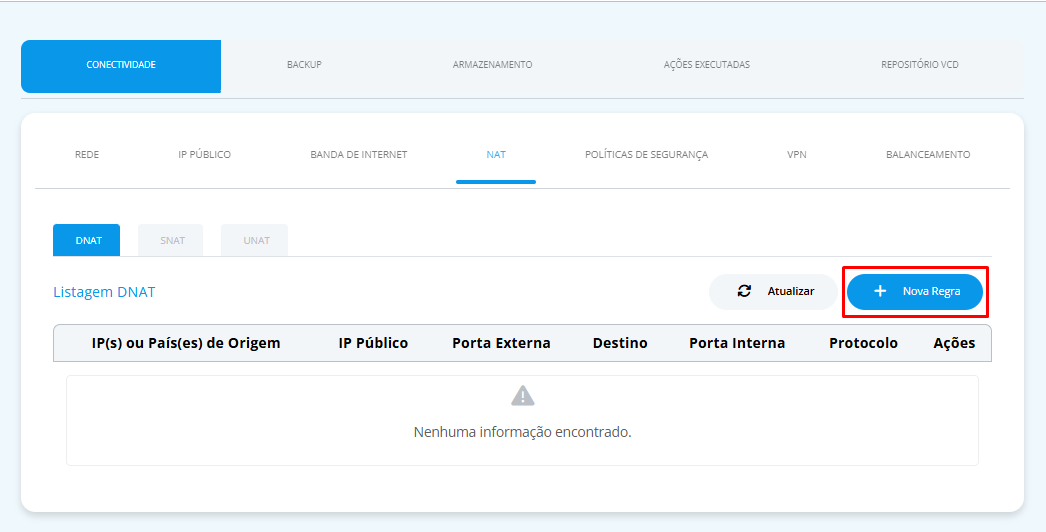This screenshot has height=532, width=1046.
Task: Switch to the SNAT tab
Action: point(171,240)
